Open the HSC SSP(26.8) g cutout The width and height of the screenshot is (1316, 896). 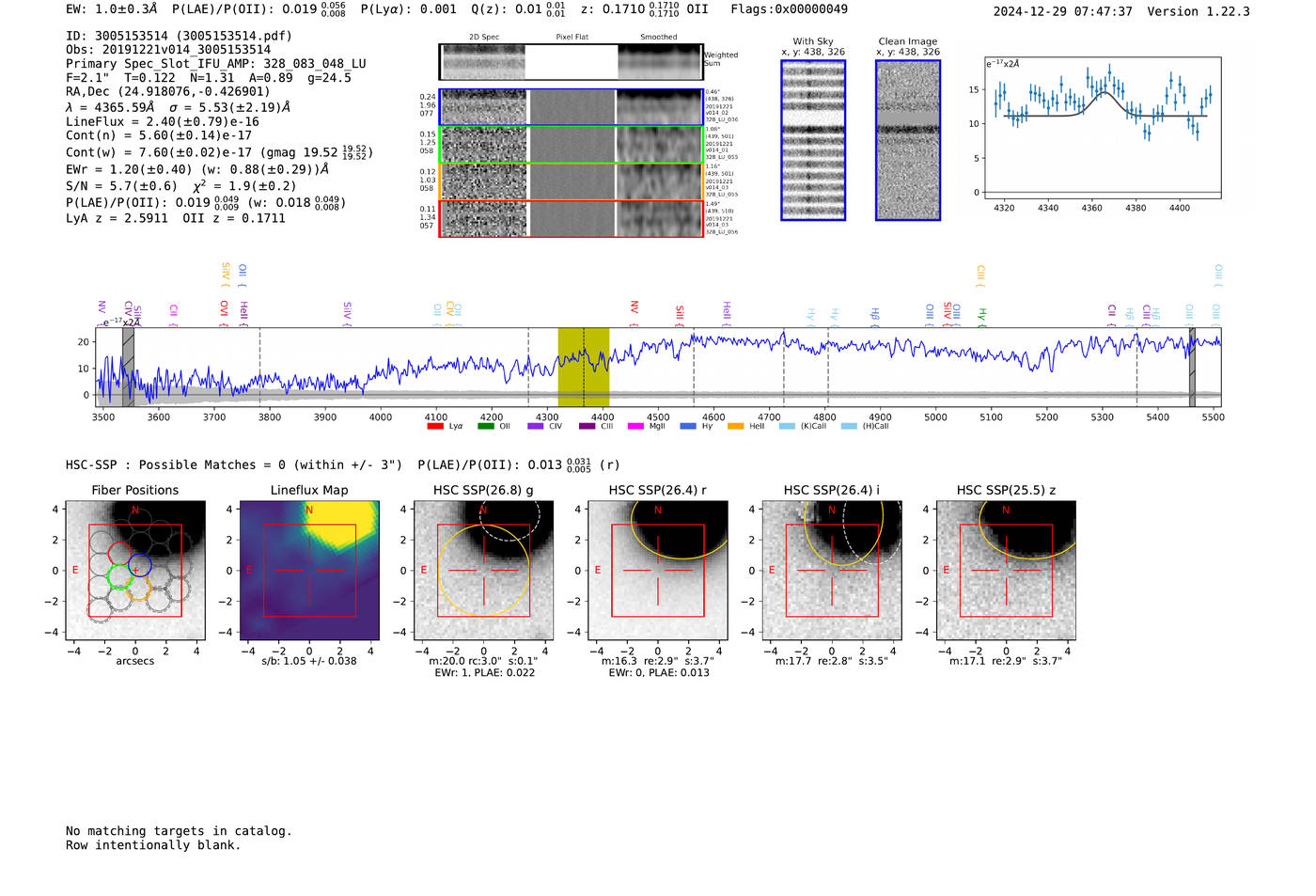(x=483, y=571)
